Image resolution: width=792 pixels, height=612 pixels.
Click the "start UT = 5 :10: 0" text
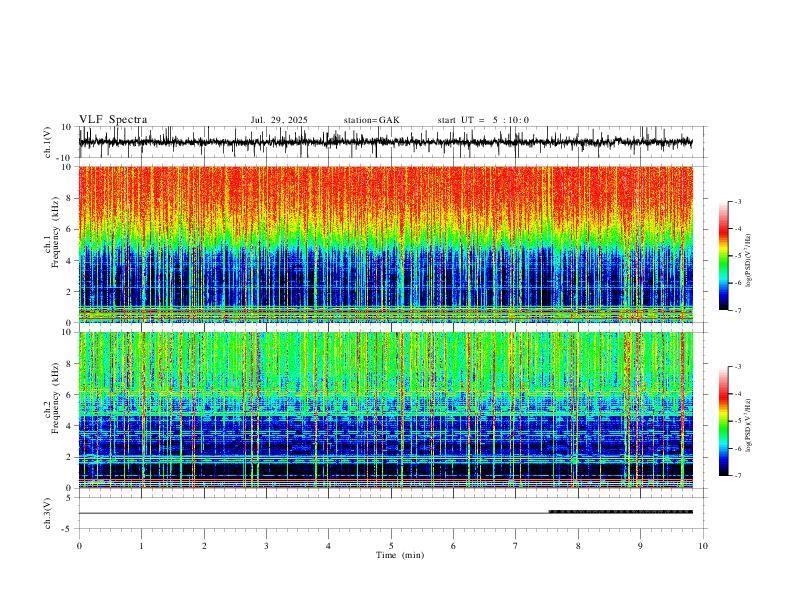(483, 120)
